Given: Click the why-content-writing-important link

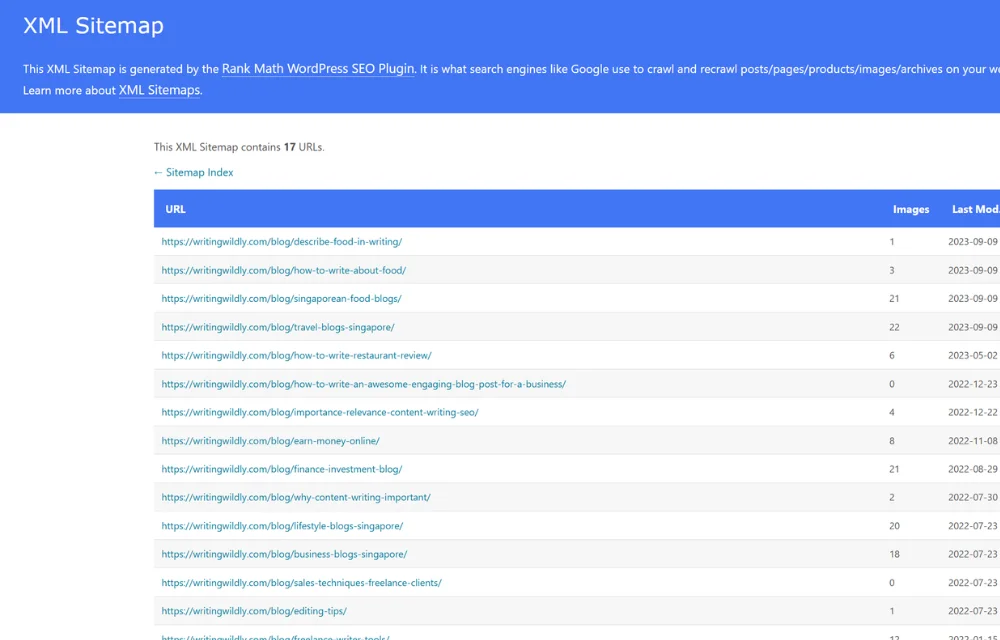Looking at the screenshot, I should coord(294,497).
